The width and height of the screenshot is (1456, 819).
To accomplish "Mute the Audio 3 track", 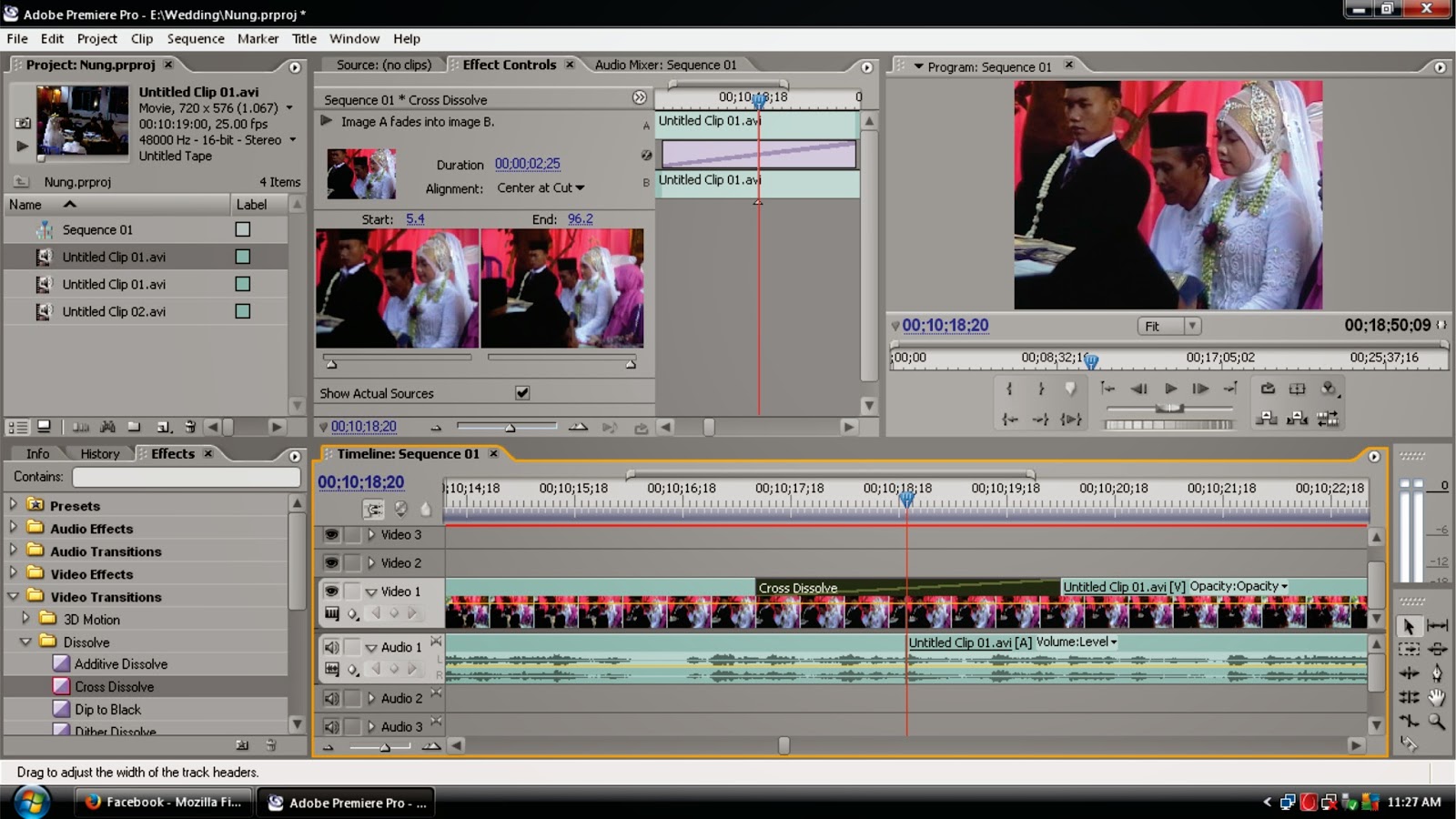I will tap(331, 727).
